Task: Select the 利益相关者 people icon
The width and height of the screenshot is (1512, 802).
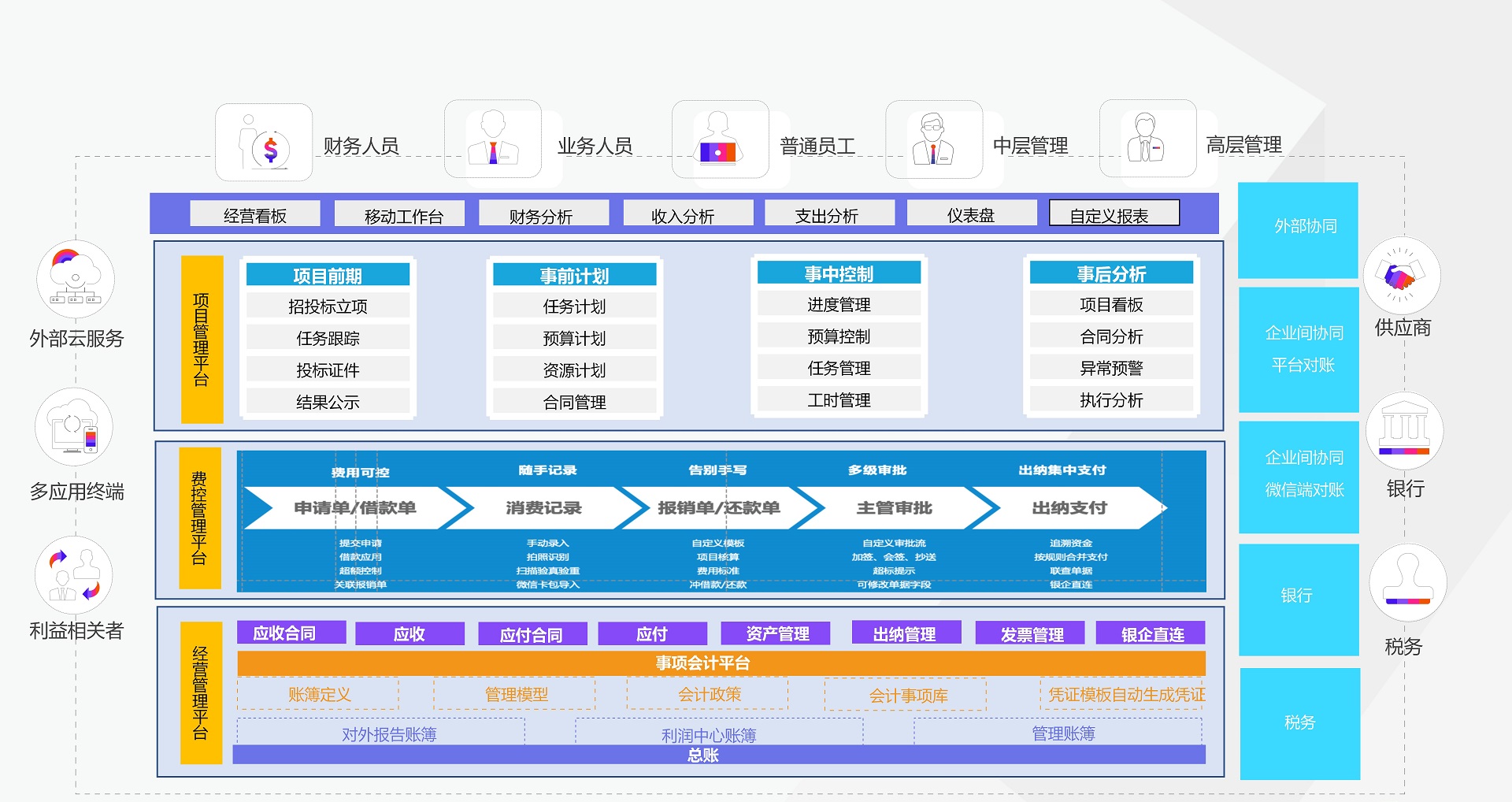Action: (74, 575)
